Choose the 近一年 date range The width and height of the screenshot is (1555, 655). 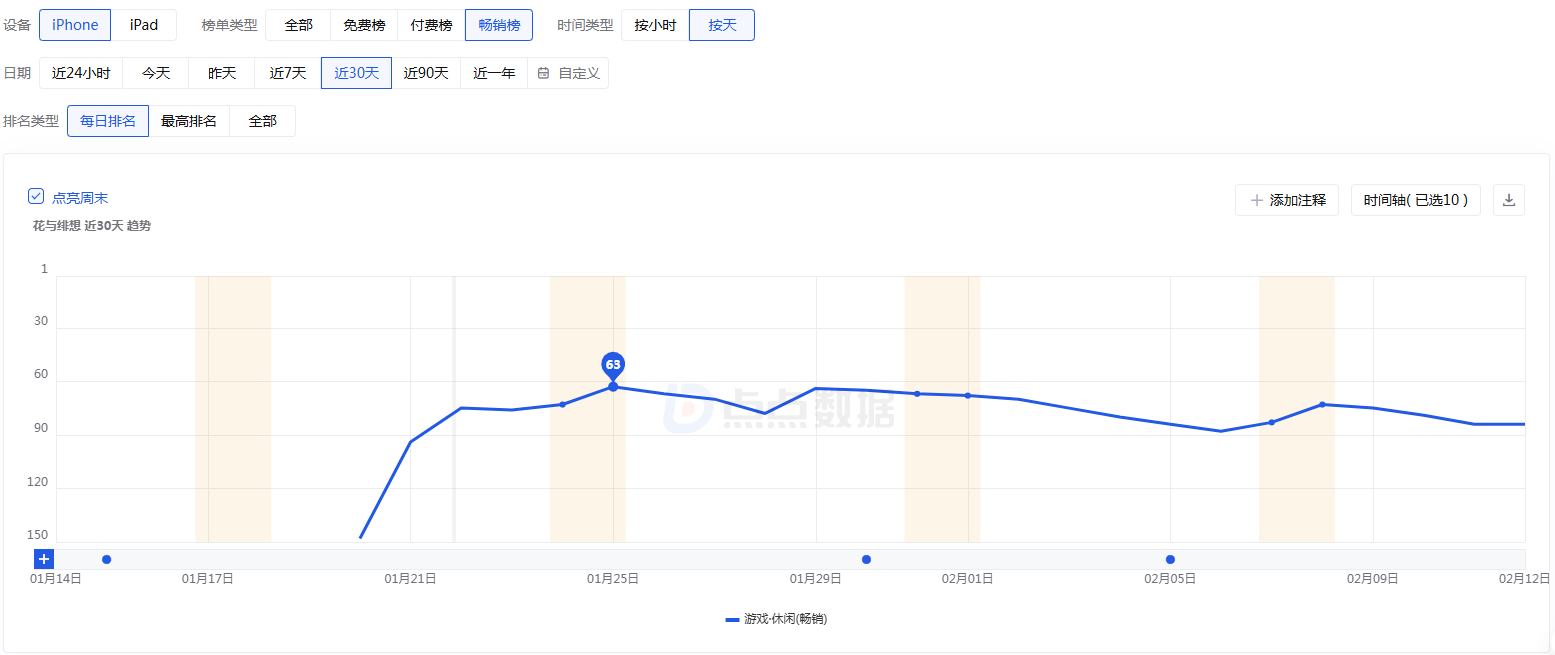coord(494,73)
